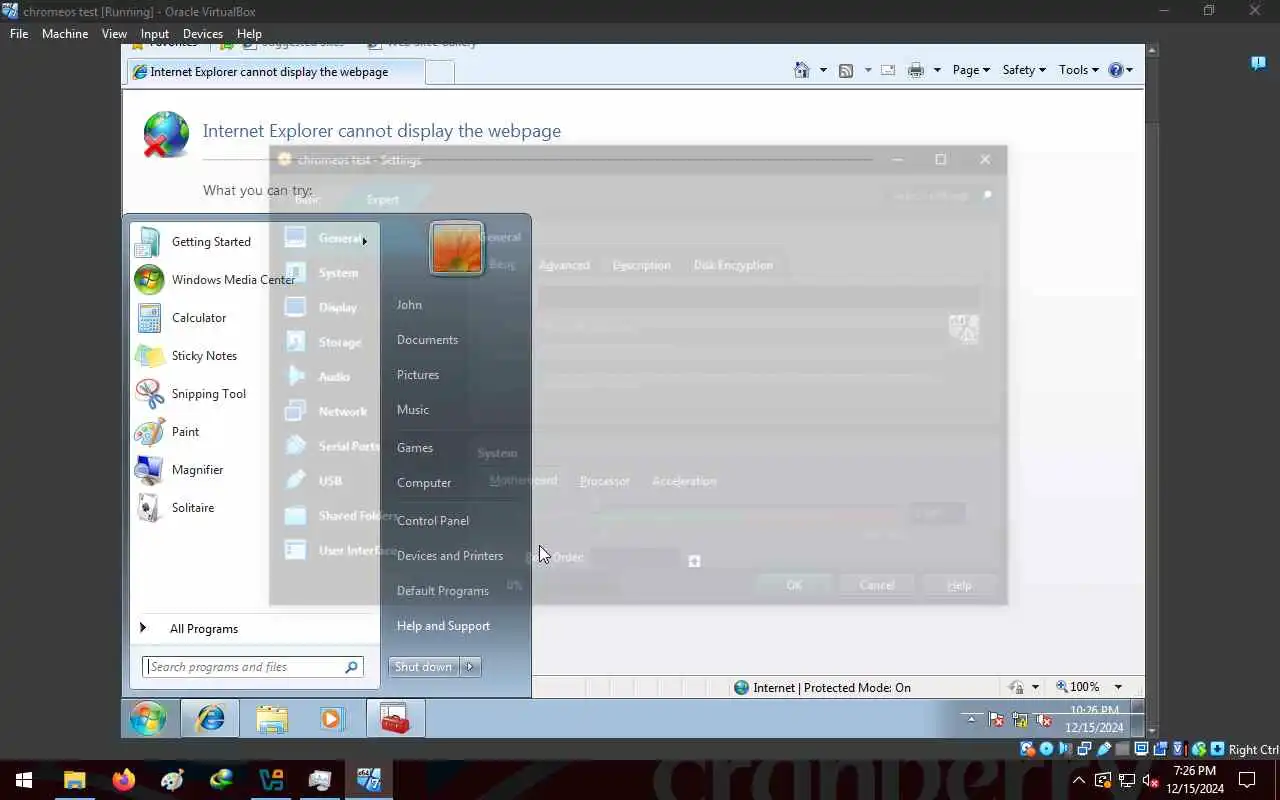Open File Explorer on the host taskbar

[x=75, y=780]
